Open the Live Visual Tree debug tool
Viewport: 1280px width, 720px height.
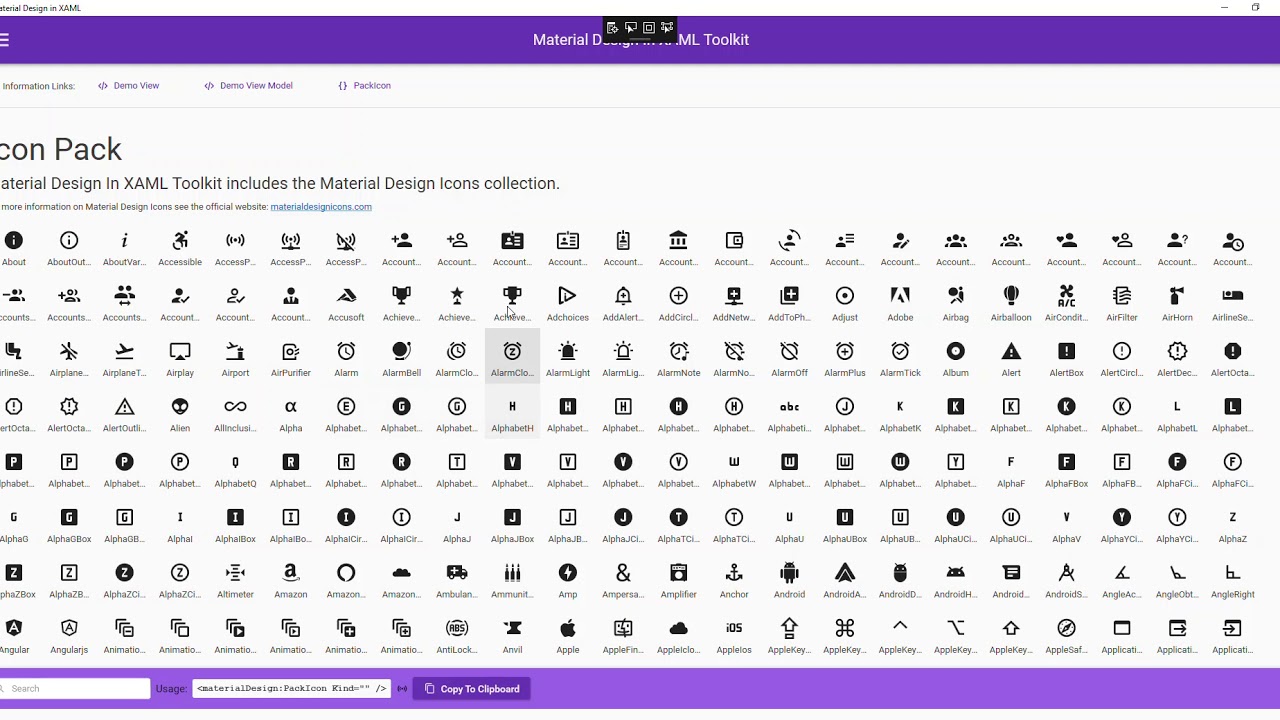[612, 28]
